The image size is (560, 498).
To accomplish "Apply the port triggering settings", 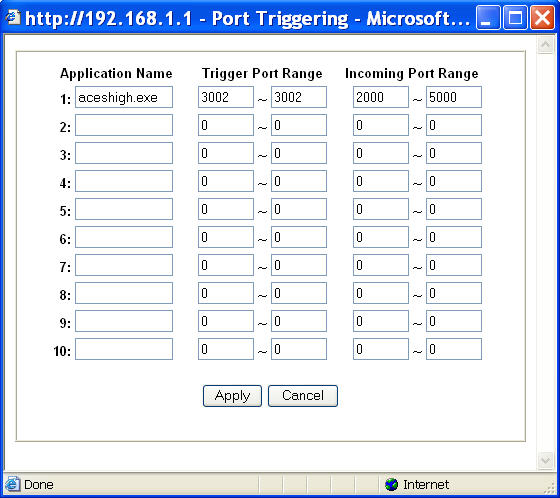I will click(x=232, y=395).
